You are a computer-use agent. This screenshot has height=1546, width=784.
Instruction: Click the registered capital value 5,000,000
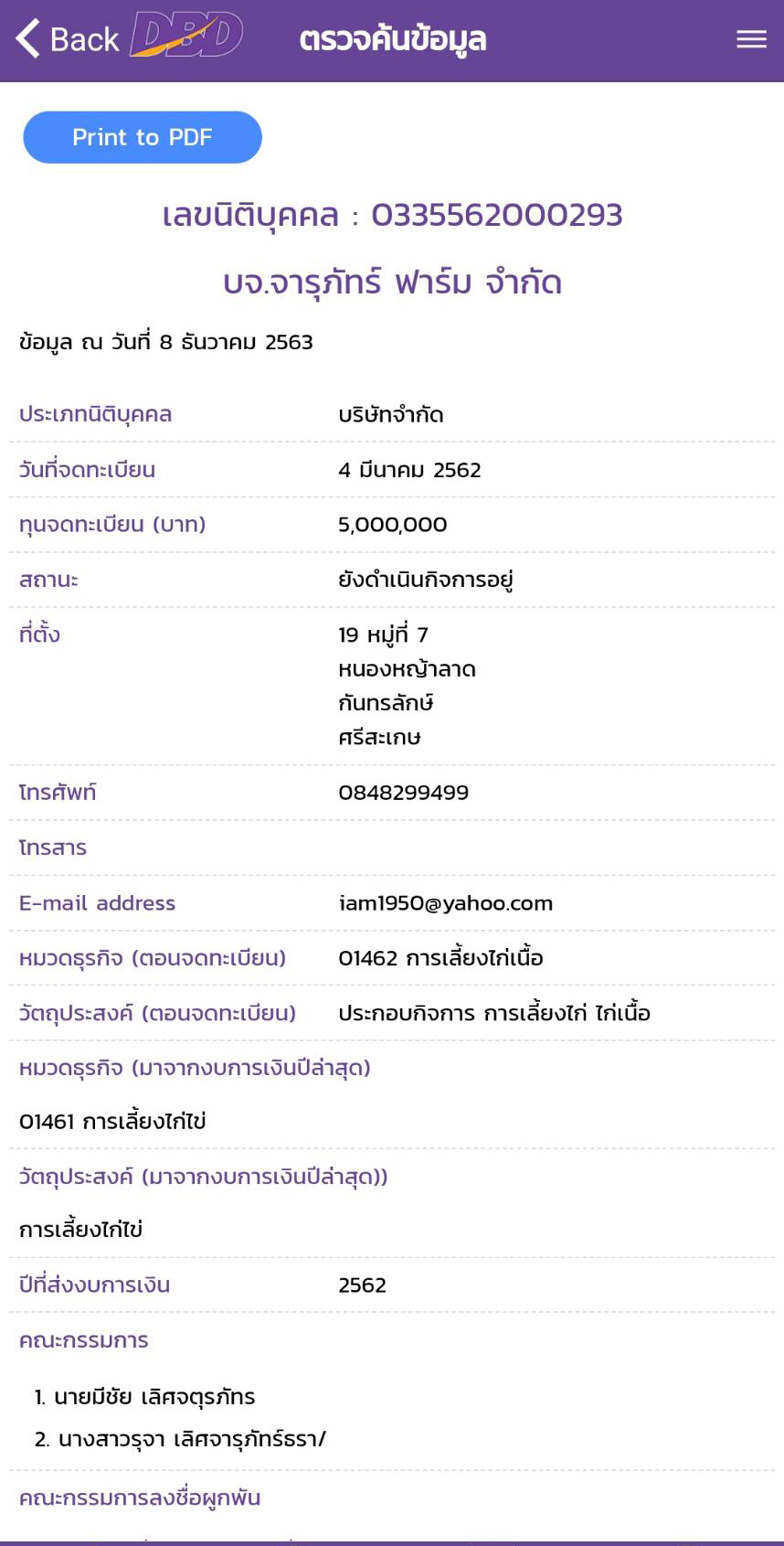tap(392, 525)
